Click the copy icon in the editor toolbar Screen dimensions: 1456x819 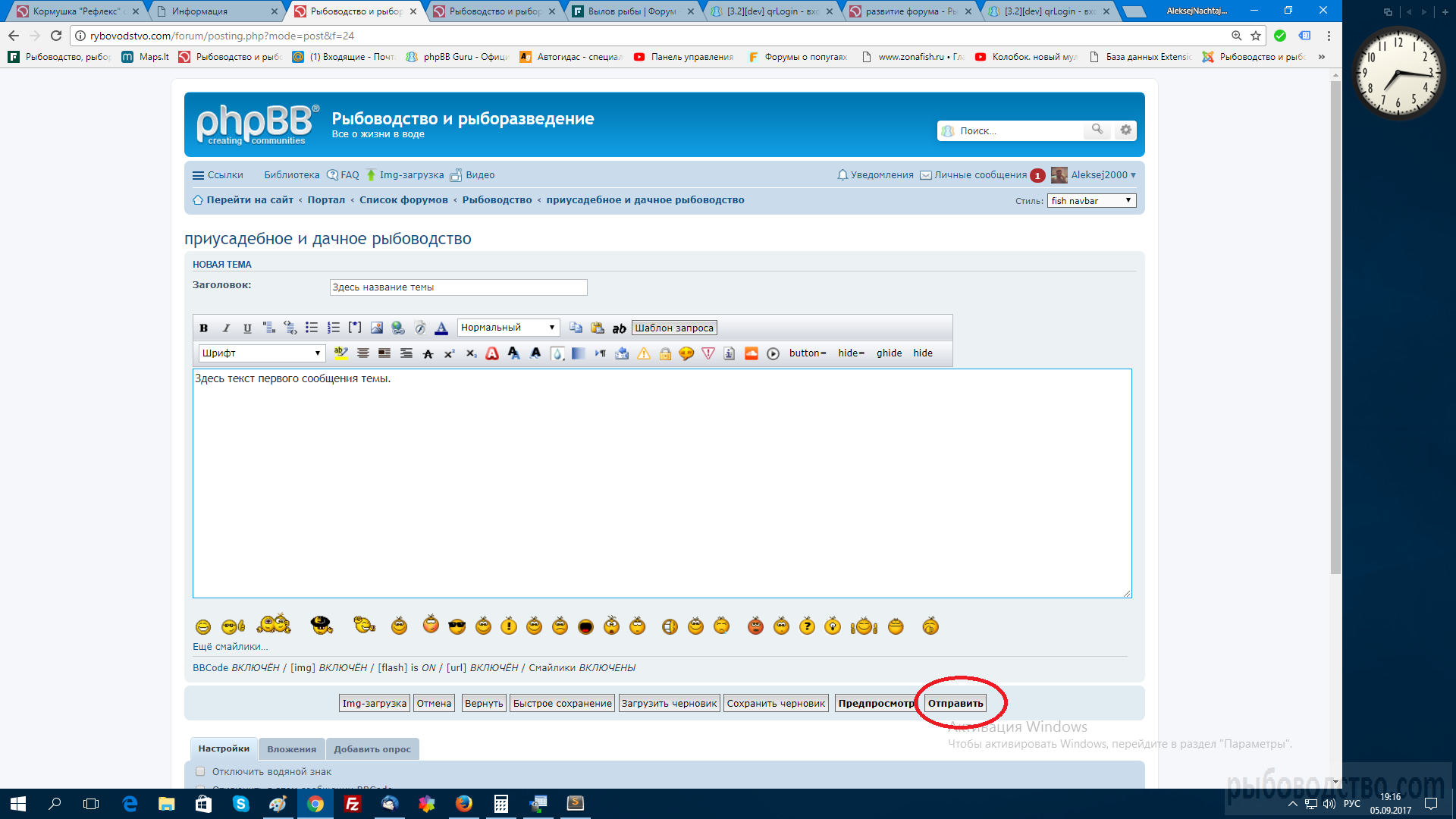click(x=576, y=328)
